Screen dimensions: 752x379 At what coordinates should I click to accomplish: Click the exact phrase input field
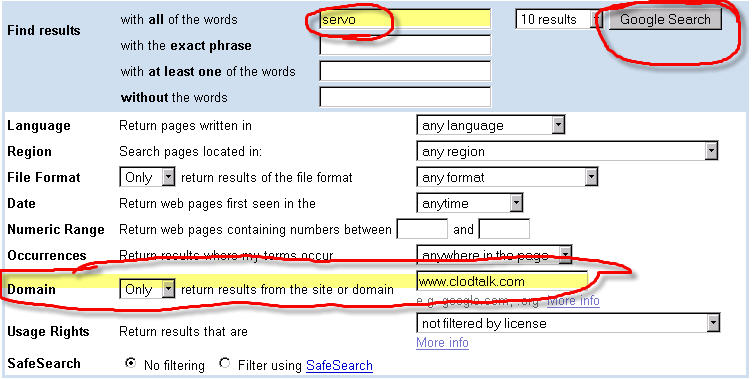405,46
